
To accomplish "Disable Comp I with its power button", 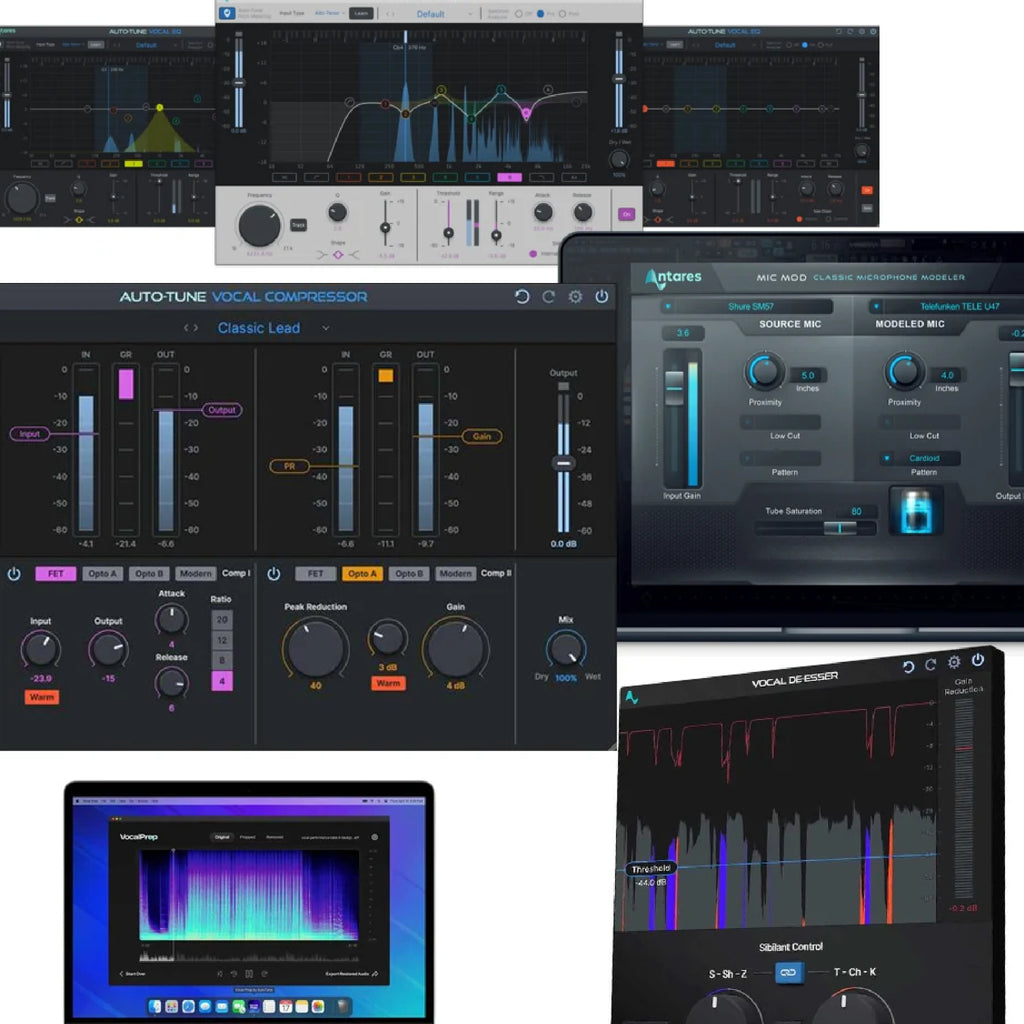I will click(14, 574).
